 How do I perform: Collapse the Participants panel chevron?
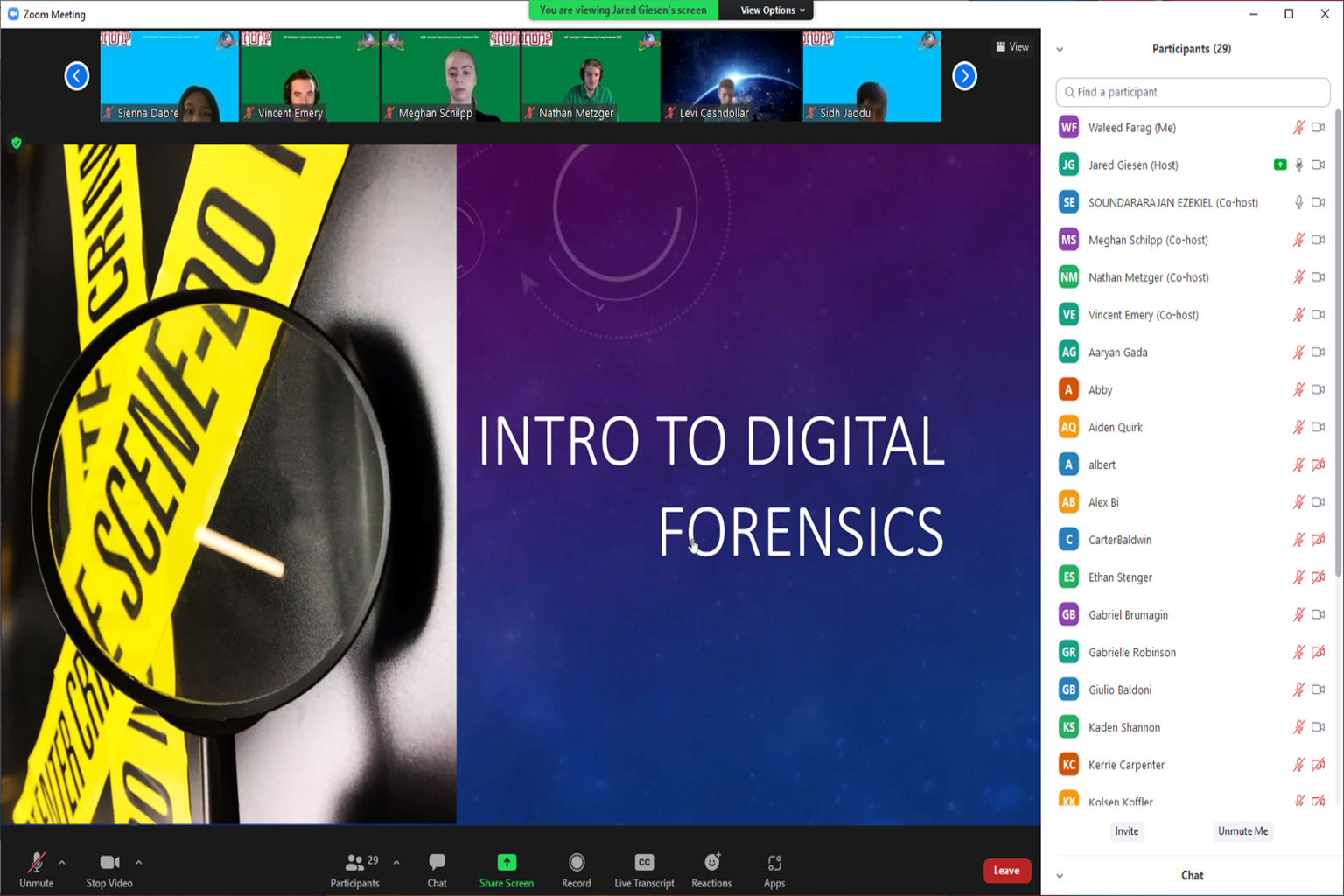pyautogui.click(x=1060, y=50)
